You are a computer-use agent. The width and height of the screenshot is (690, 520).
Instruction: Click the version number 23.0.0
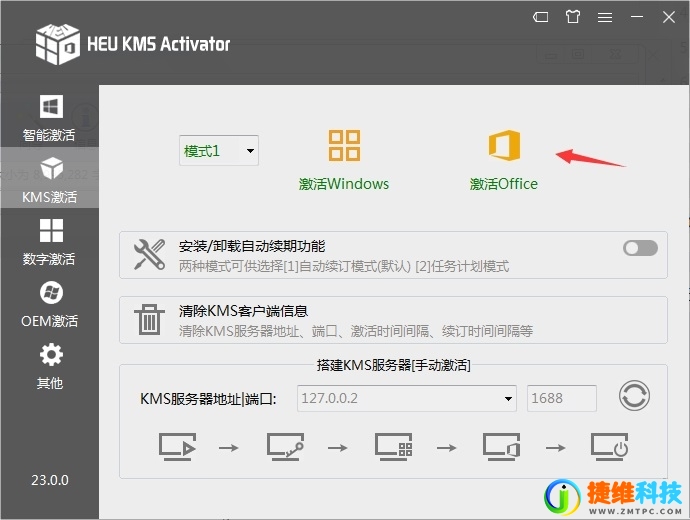pyautogui.click(x=50, y=480)
